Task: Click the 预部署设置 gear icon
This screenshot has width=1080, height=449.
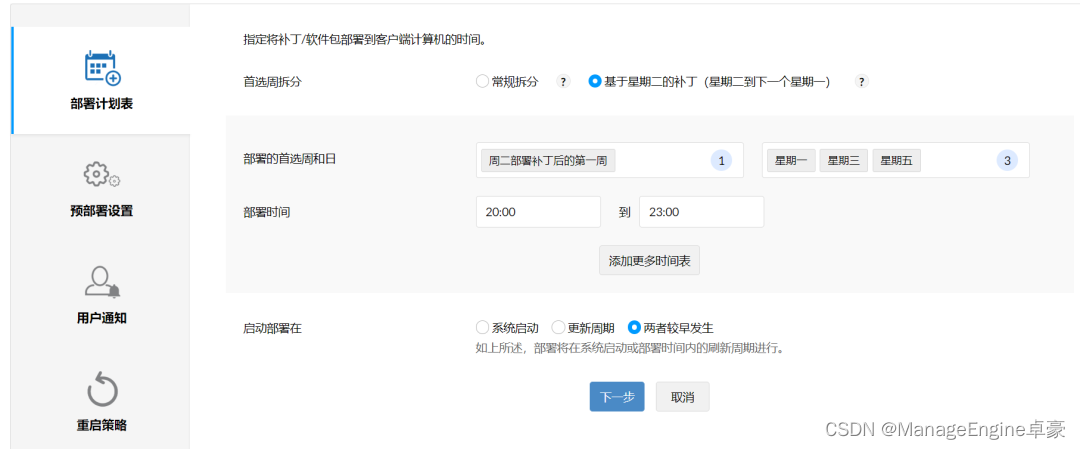Action: click(x=102, y=175)
